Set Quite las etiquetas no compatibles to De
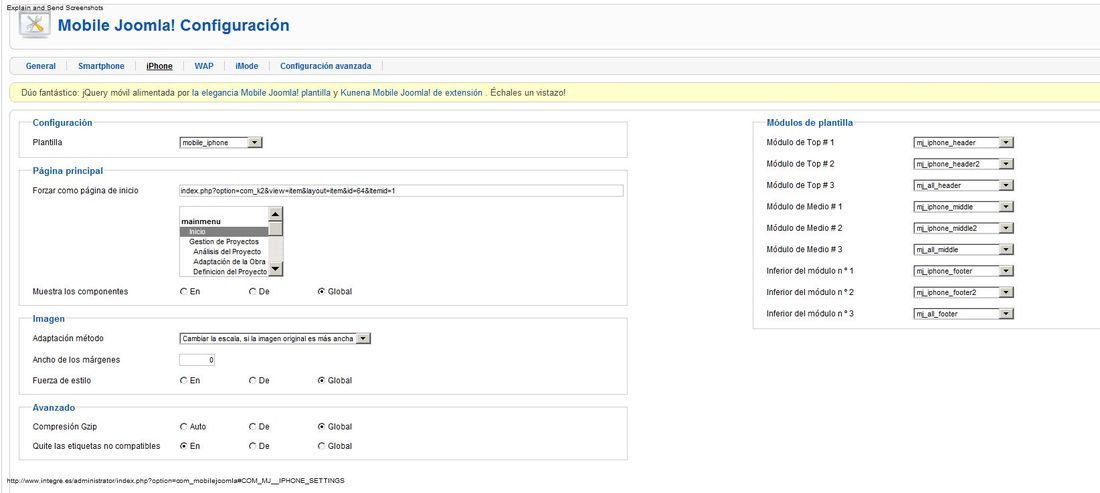Image resolution: width=1100 pixels, height=493 pixels. point(253,446)
